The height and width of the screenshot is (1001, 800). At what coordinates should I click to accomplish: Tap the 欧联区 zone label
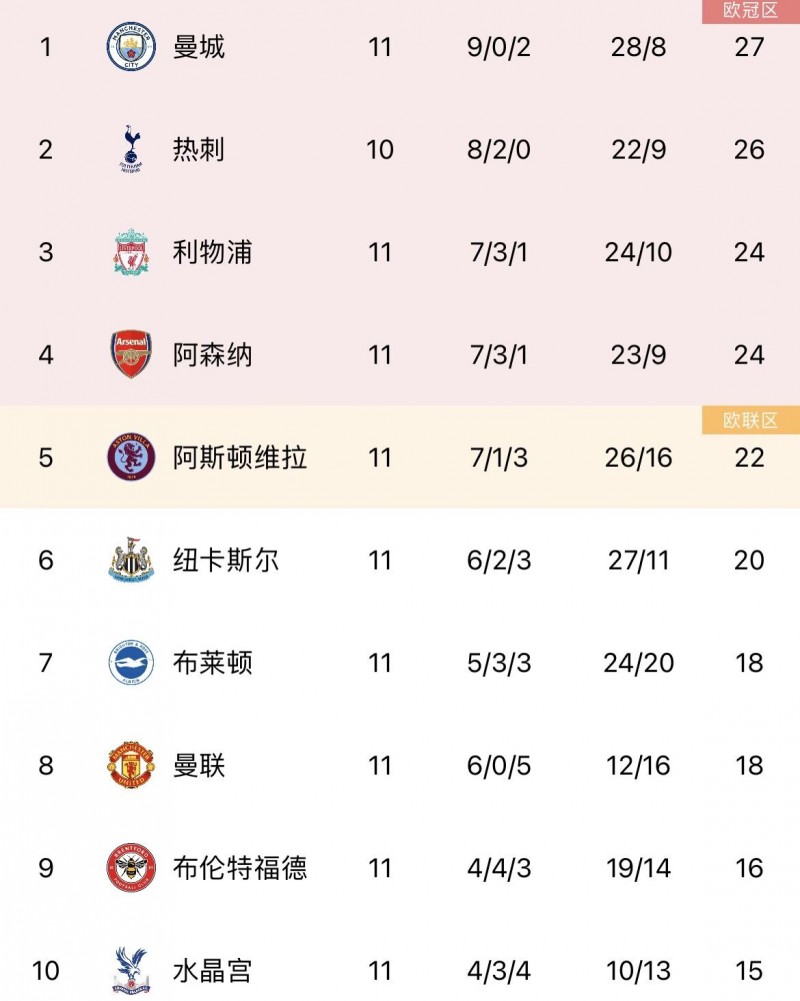point(750,421)
